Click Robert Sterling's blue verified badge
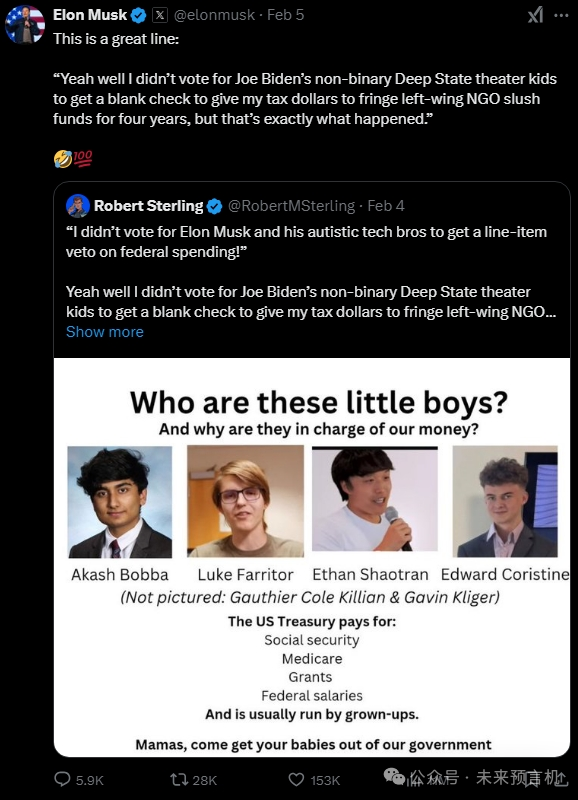Image resolution: width=578 pixels, height=800 pixels. pos(215,206)
